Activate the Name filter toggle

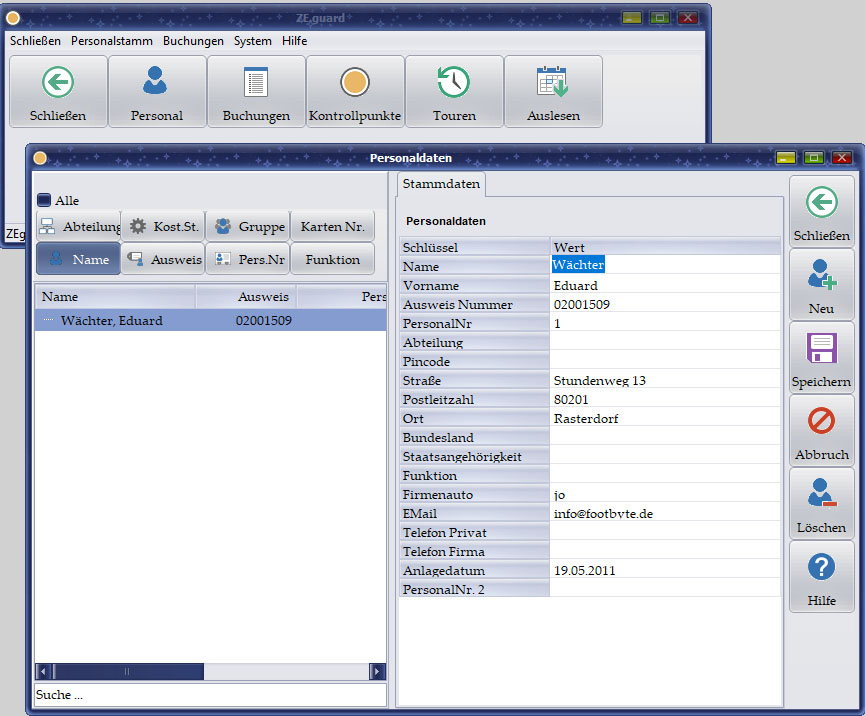point(78,259)
